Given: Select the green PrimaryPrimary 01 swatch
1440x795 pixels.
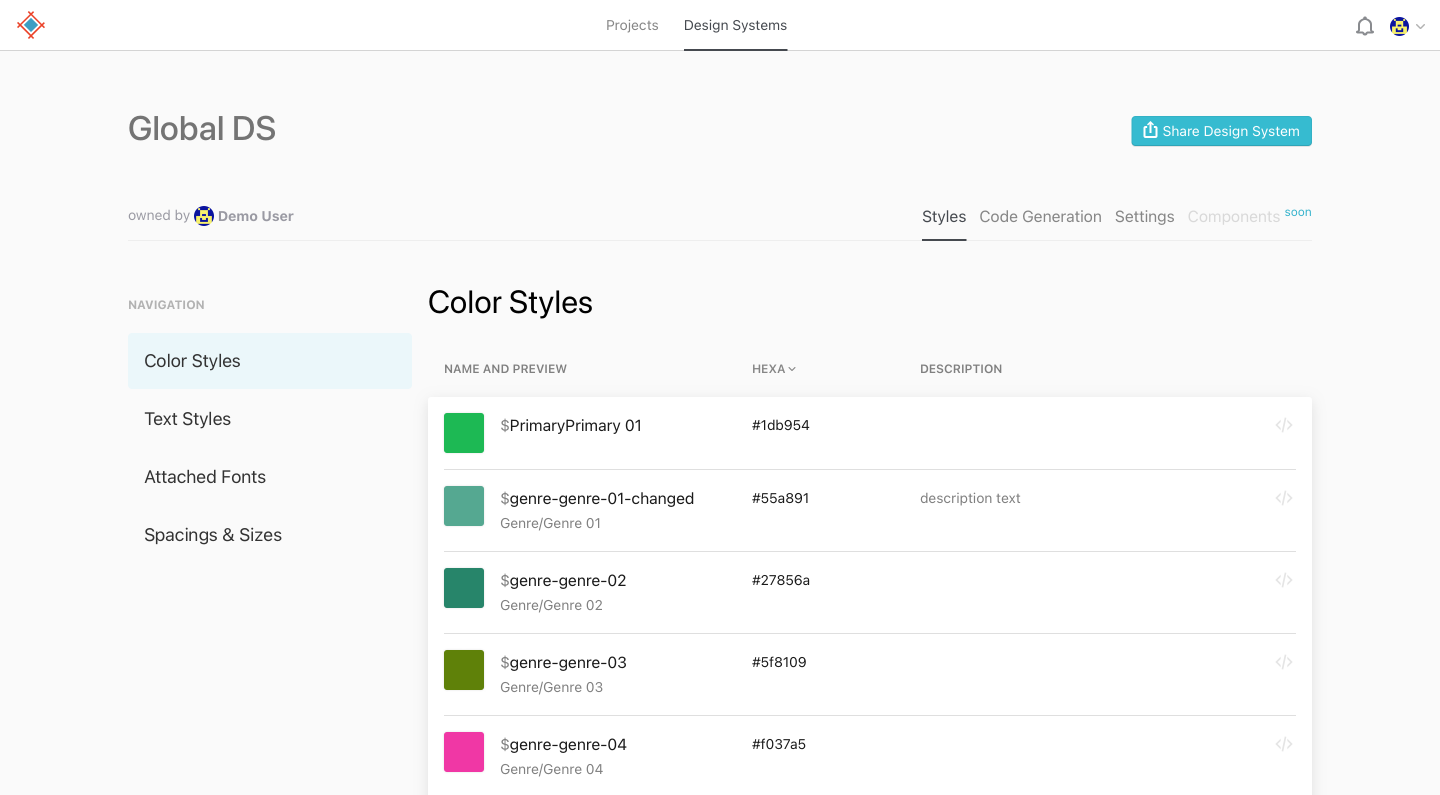Looking at the screenshot, I should (464, 433).
